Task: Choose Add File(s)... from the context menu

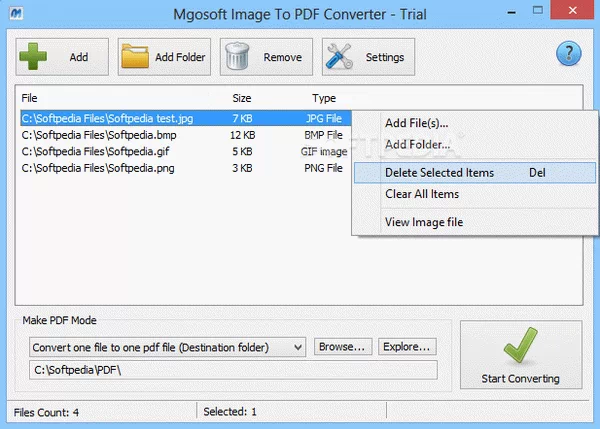Action: coord(475,123)
